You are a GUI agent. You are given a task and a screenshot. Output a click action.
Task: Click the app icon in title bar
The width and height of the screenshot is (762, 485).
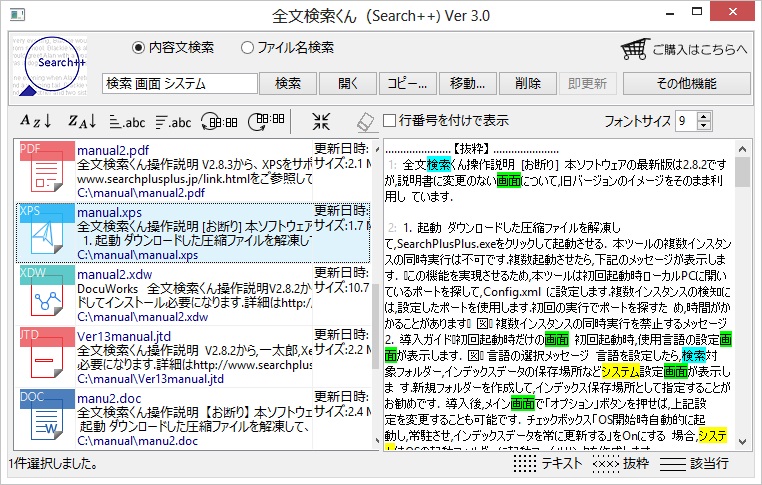coord(17,15)
